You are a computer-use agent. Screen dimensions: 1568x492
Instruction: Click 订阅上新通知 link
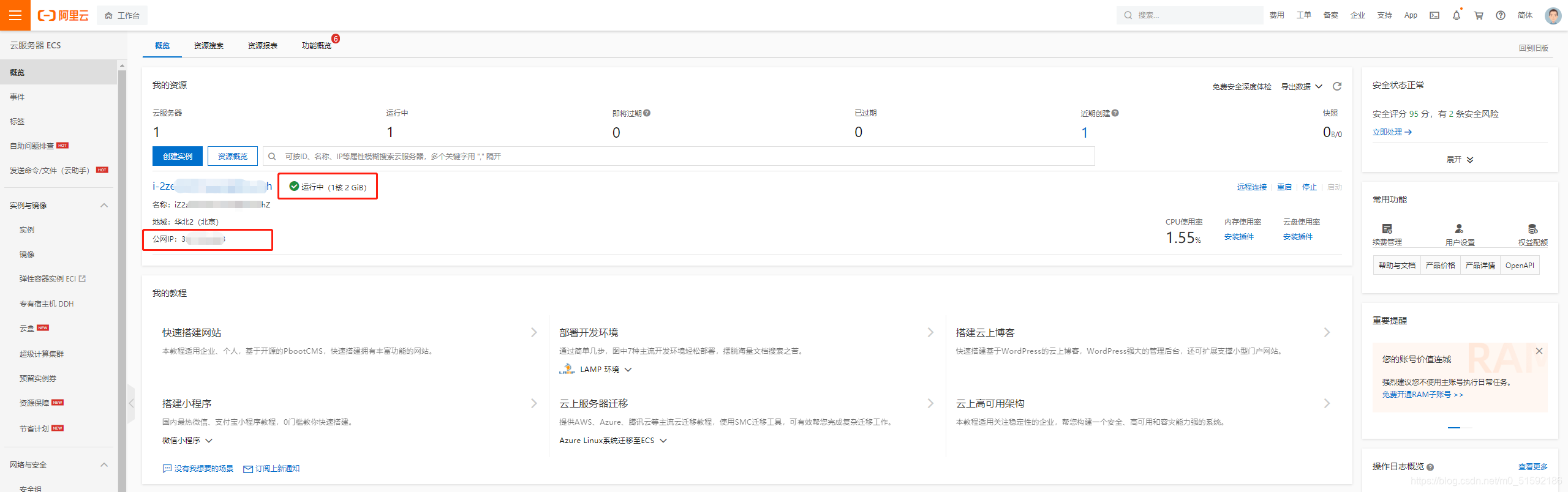[271, 469]
